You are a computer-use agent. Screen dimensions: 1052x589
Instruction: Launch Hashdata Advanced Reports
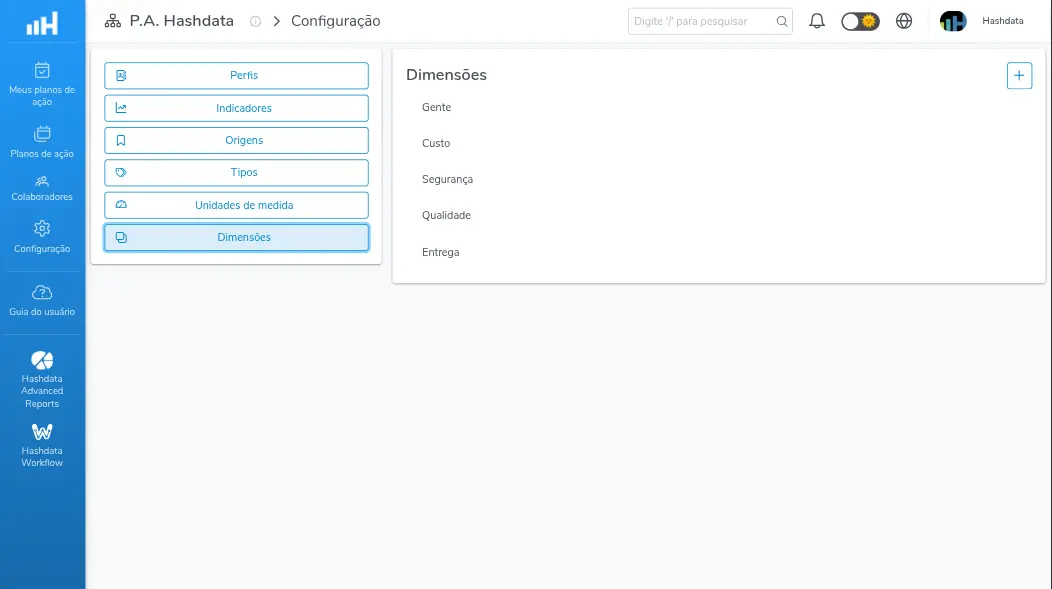pyautogui.click(x=42, y=379)
